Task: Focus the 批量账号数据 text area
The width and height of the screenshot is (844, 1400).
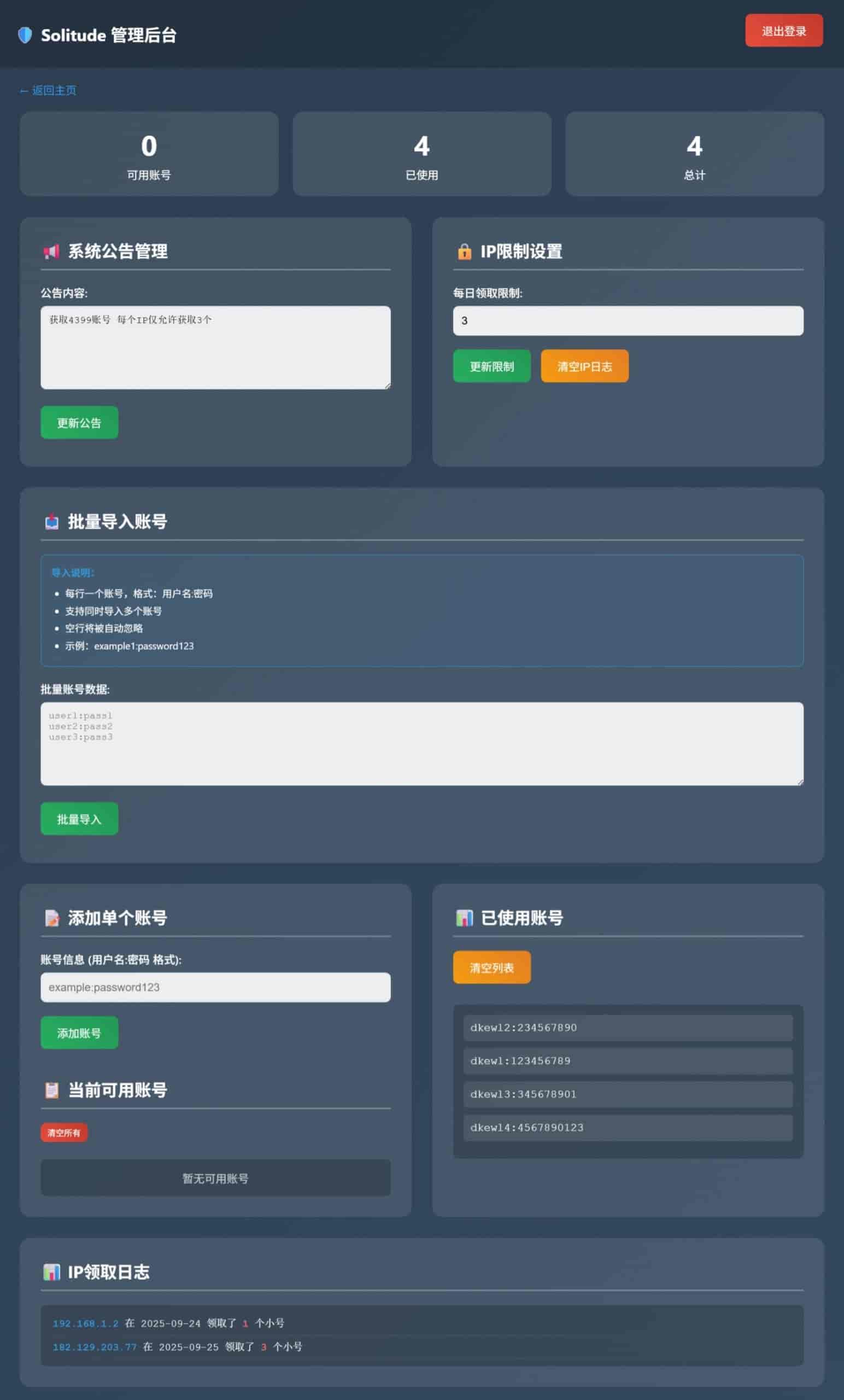Action: click(x=422, y=744)
